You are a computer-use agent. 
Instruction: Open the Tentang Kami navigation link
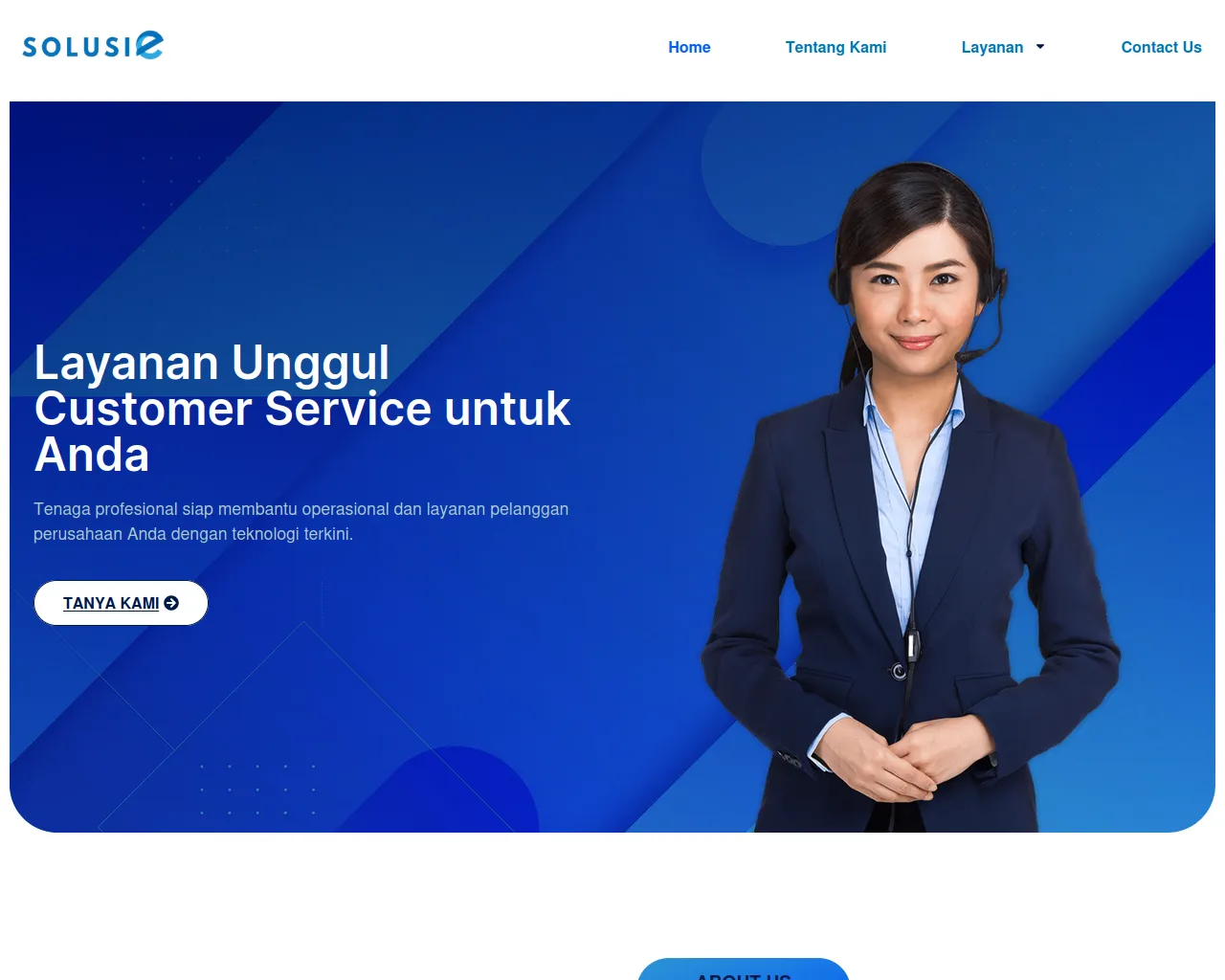(x=835, y=47)
